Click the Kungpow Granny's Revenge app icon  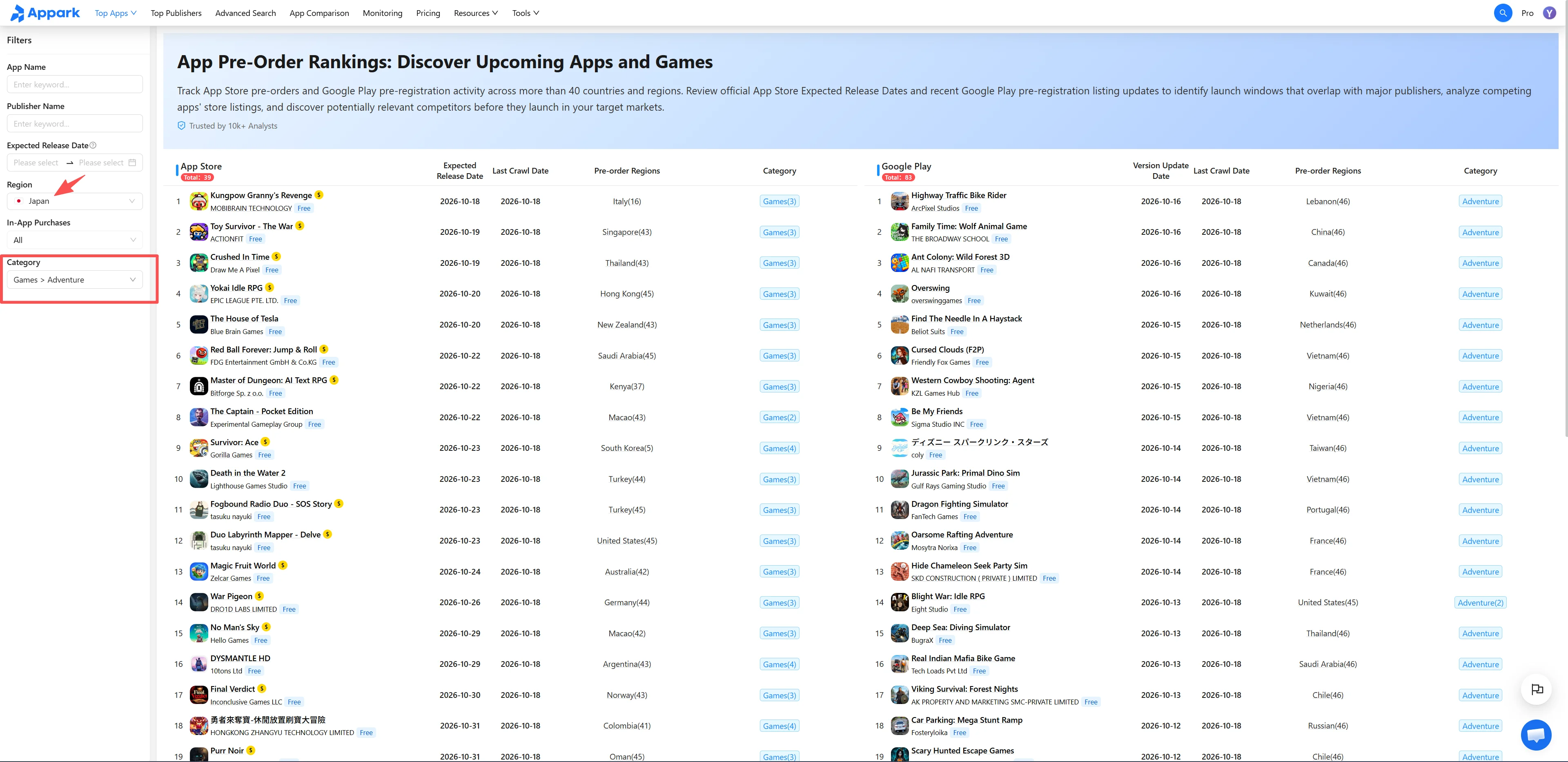tap(198, 201)
